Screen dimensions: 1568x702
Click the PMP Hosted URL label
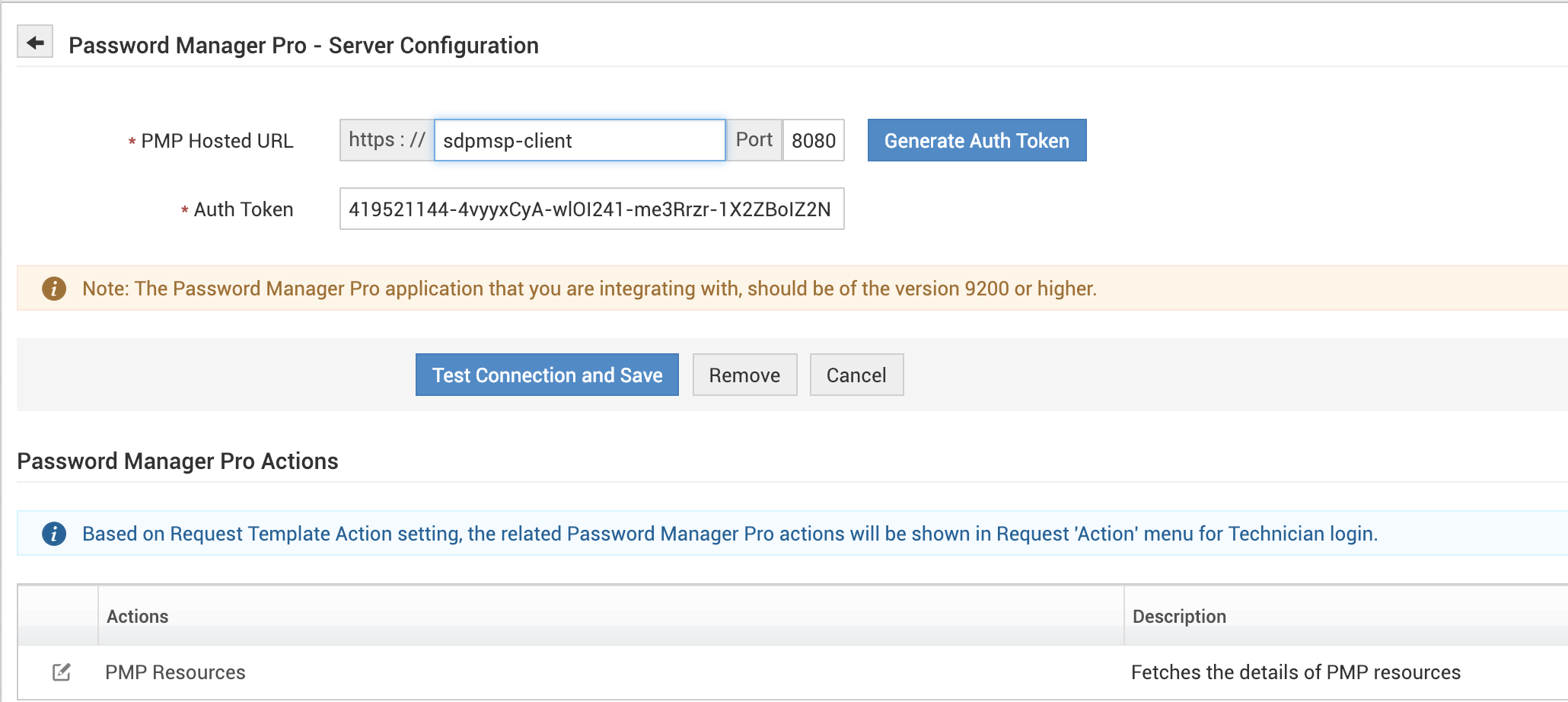(x=217, y=141)
